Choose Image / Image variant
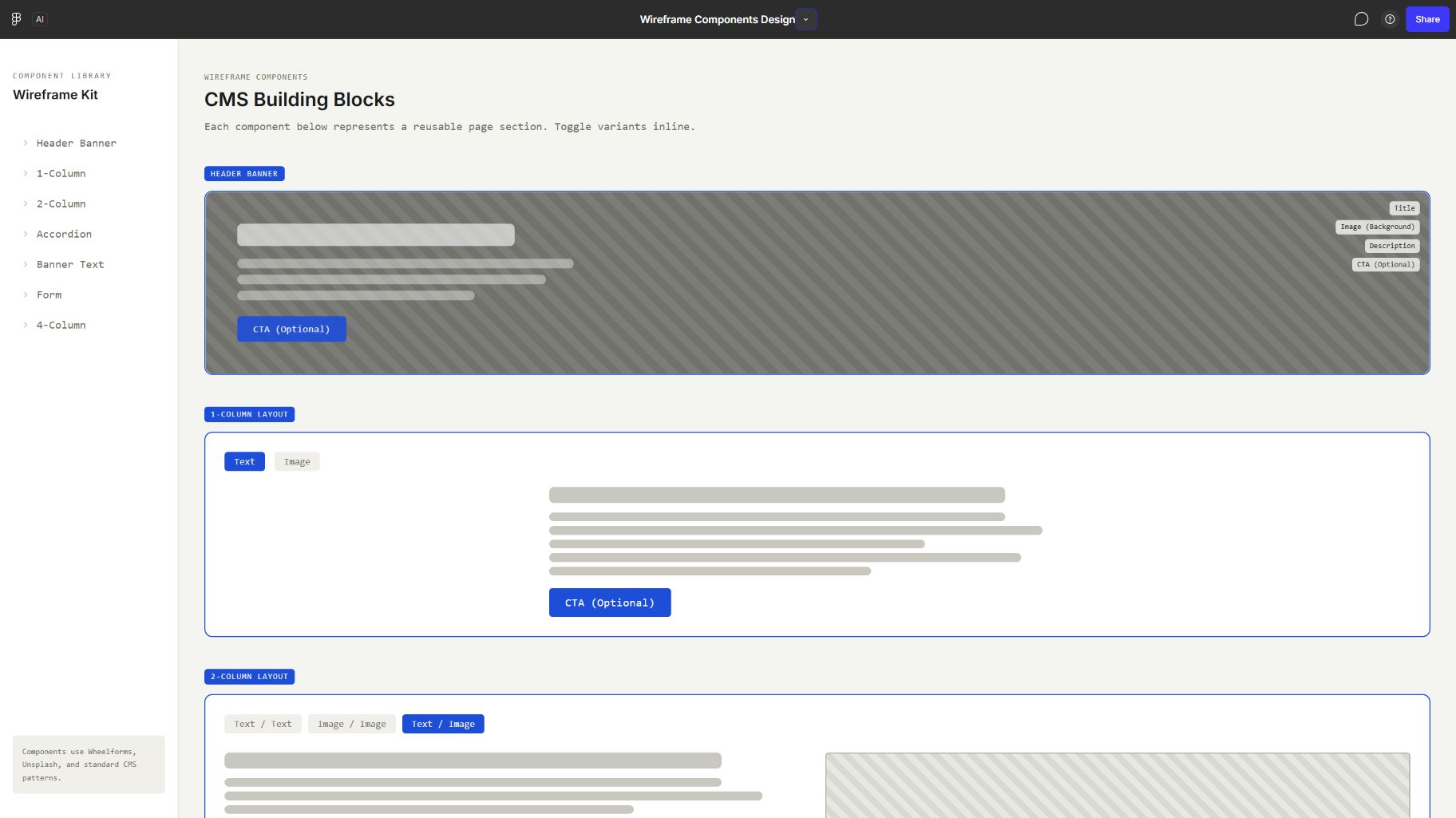 click(352, 724)
